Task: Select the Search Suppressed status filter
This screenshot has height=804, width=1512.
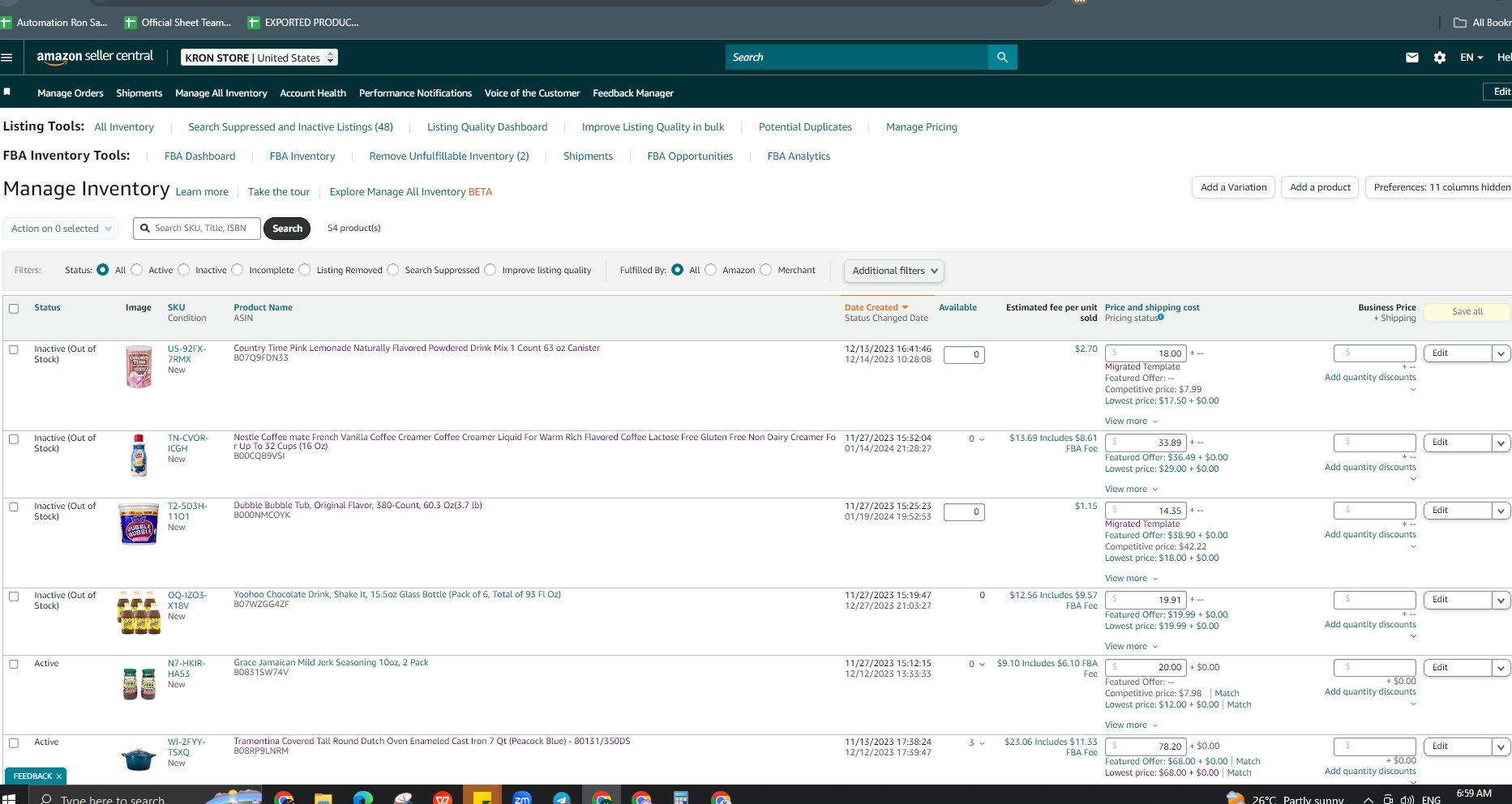Action: coord(393,270)
